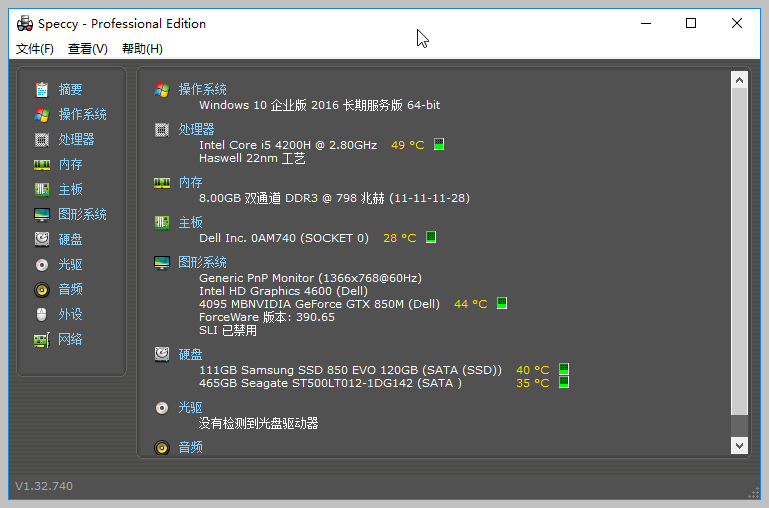Image resolution: width=769 pixels, height=508 pixels.
Task: Click the green temperature indicator beside CPU 49 °C
Action: [439, 144]
